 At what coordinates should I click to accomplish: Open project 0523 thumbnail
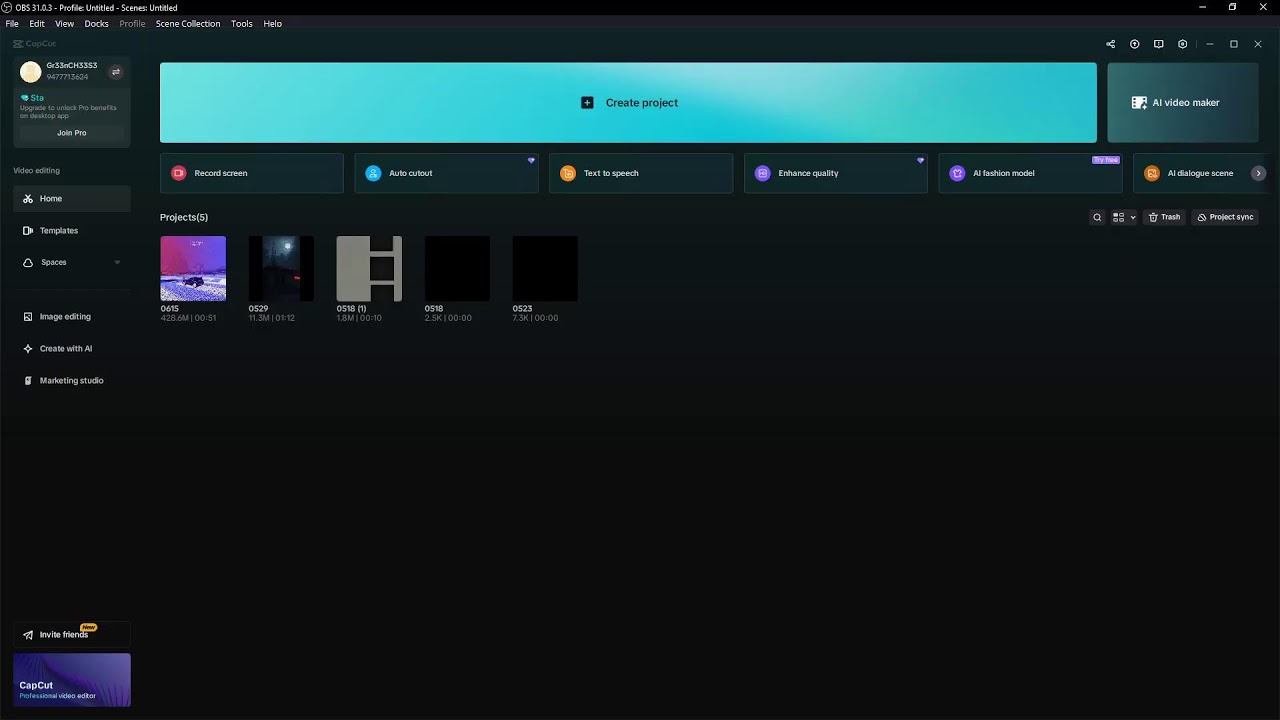point(545,269)
